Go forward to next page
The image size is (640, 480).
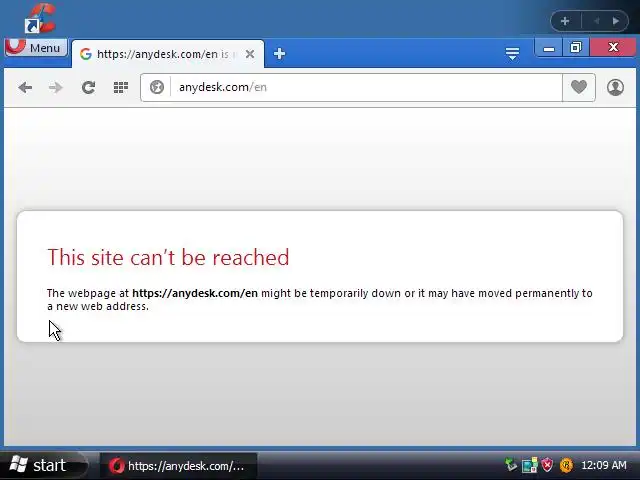tap(56, 87)
